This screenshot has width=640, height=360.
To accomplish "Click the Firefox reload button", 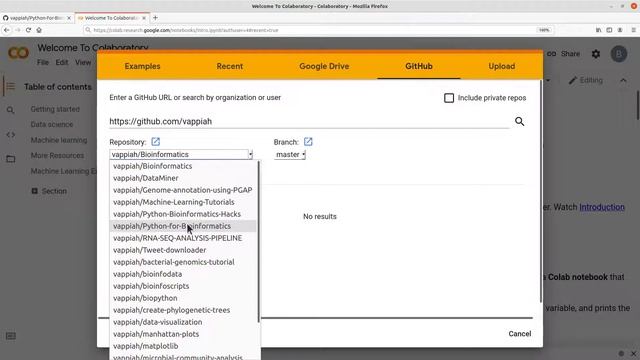I will [28, 30].
